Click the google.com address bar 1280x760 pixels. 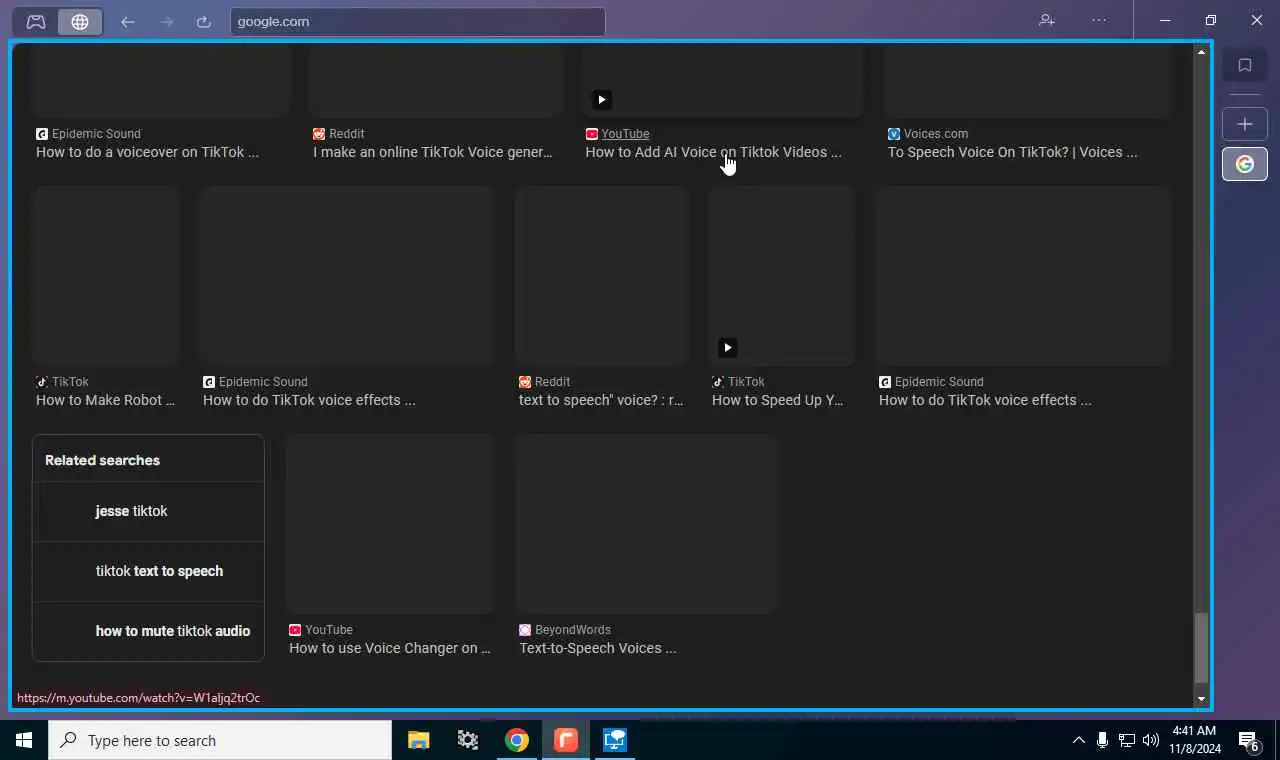coord(417,21)
